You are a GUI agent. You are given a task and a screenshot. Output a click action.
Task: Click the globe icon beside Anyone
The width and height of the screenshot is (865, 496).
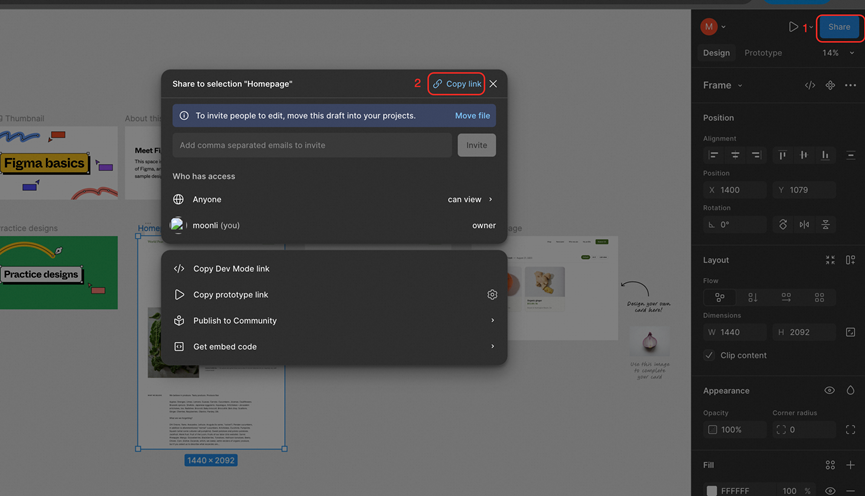pos(178,199)
